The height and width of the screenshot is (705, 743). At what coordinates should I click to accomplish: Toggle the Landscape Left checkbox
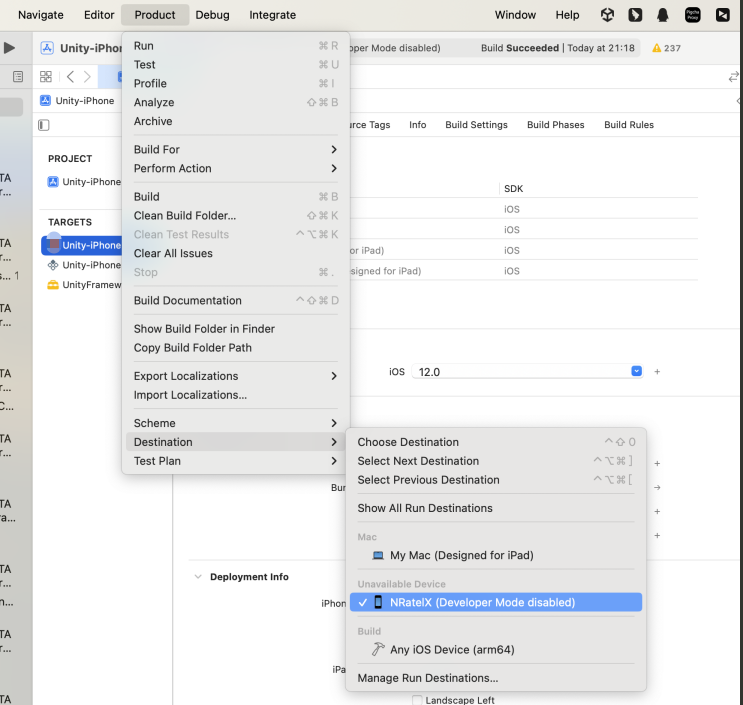(417, 700)
